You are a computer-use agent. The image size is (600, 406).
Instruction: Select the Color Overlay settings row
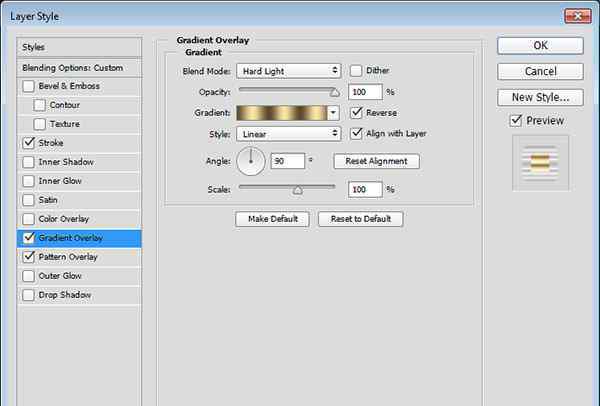(x=79, y=219)
